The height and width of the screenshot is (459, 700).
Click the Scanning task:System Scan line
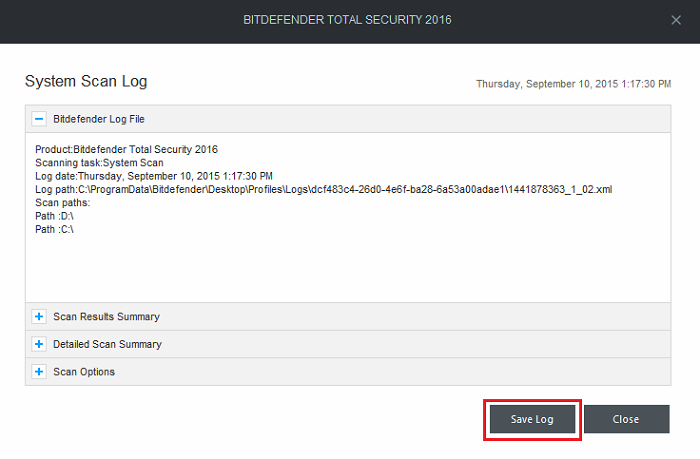(99, 163)
